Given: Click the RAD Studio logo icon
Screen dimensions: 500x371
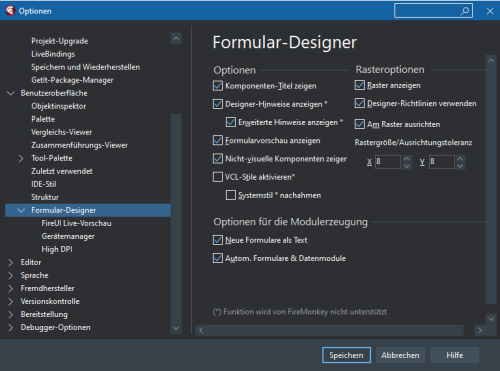Looking at the screenshot, I should coord(10,11).
